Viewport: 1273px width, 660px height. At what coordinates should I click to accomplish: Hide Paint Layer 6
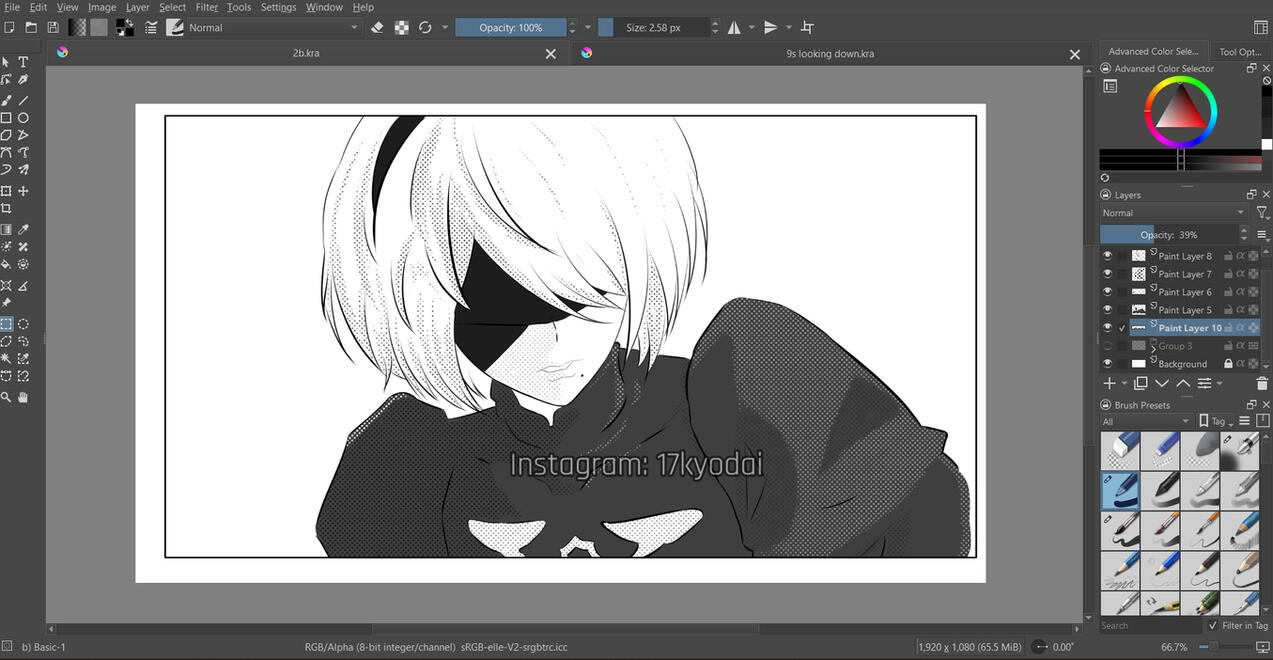1107,292
